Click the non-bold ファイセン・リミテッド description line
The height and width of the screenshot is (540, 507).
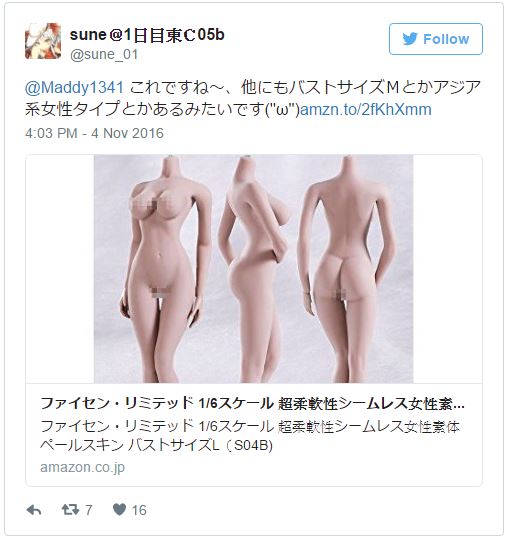(x=250, y=427)
